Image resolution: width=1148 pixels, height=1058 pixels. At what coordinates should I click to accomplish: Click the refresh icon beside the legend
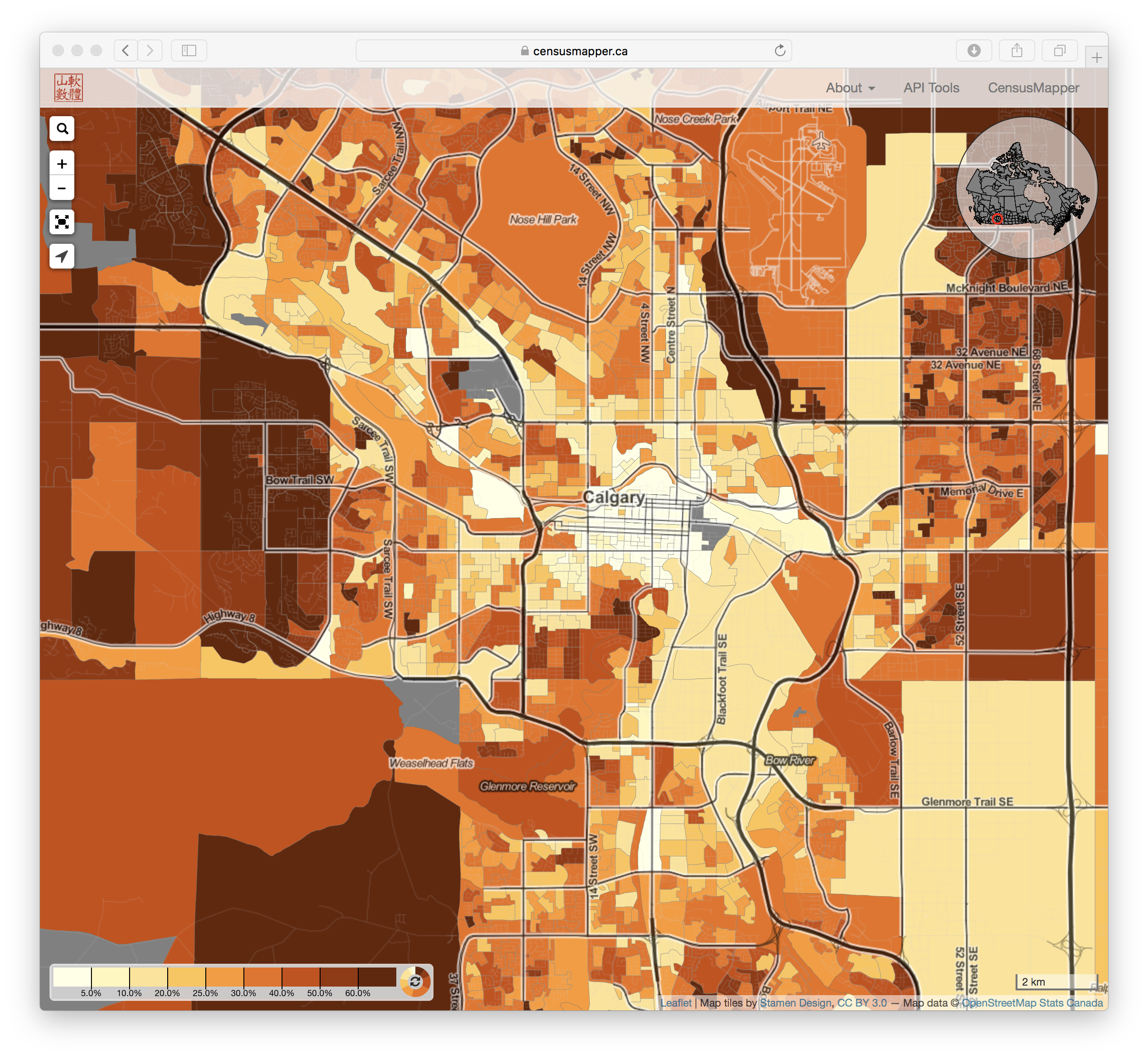(415, 981)
